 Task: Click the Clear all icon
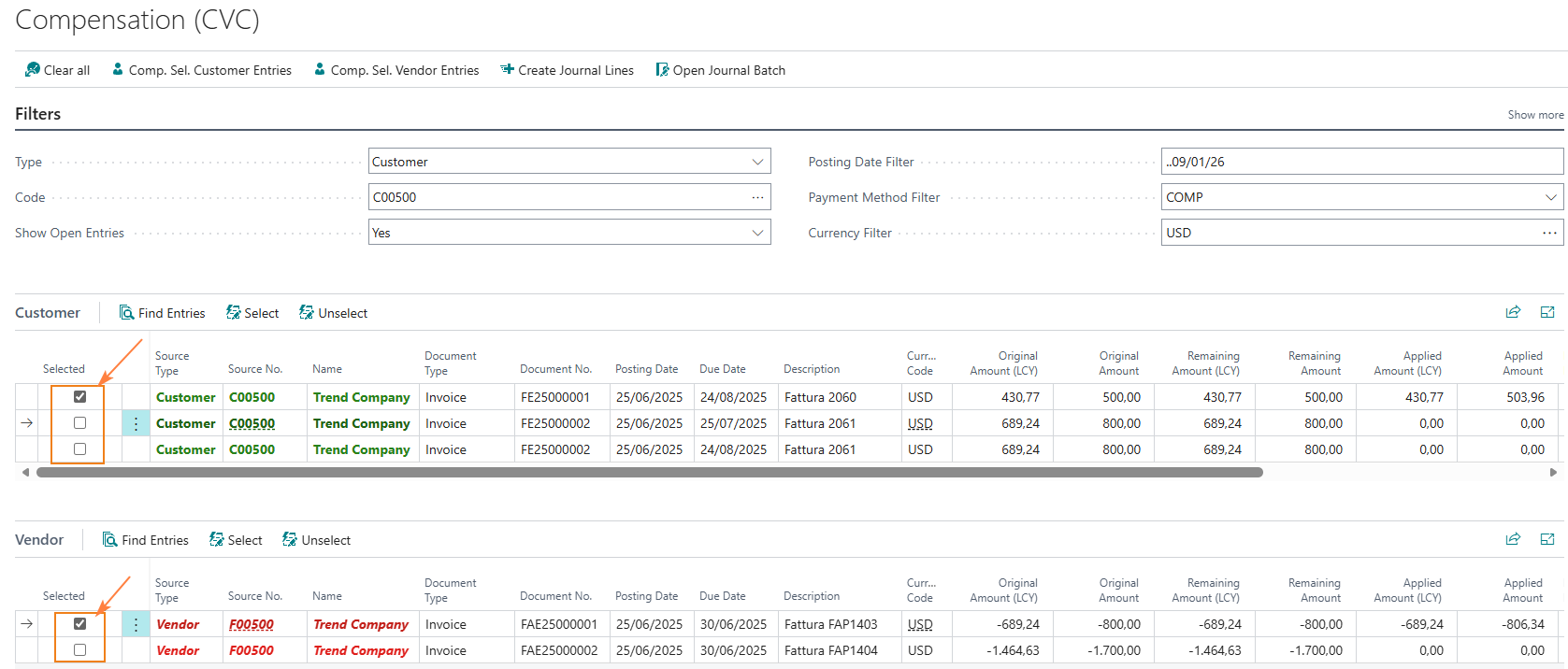click(x=33, y=70)
